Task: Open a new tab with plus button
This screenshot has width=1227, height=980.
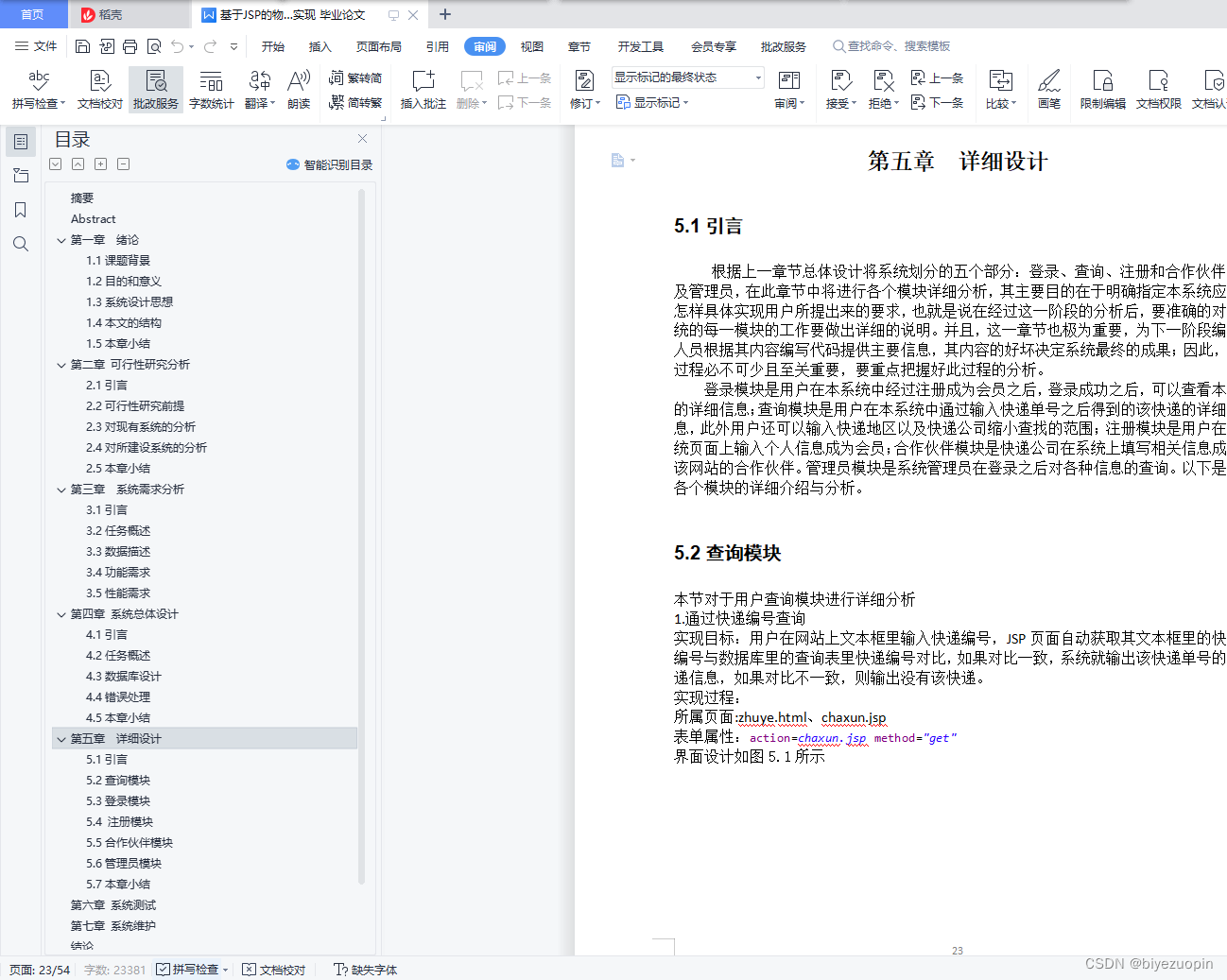Action: click(445, 14)
